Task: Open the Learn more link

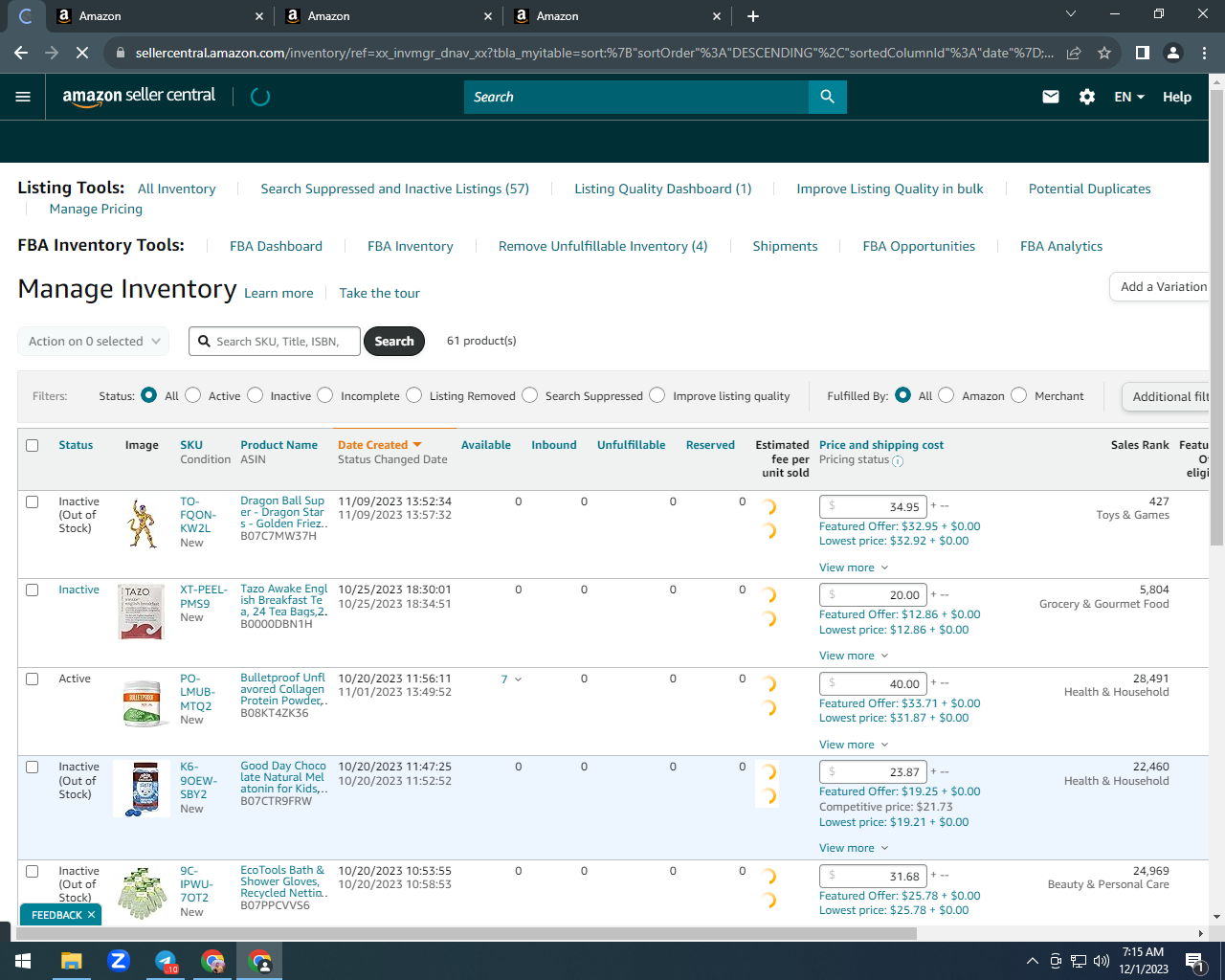Action: [278, 293]
